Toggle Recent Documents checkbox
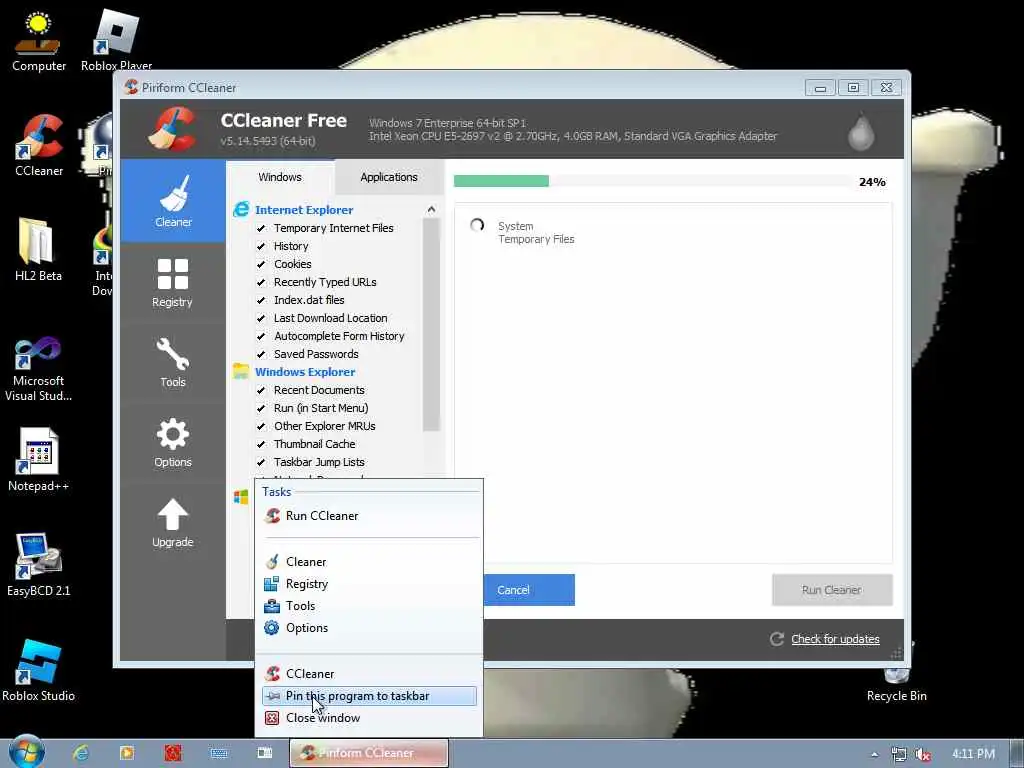 point(261,390)
